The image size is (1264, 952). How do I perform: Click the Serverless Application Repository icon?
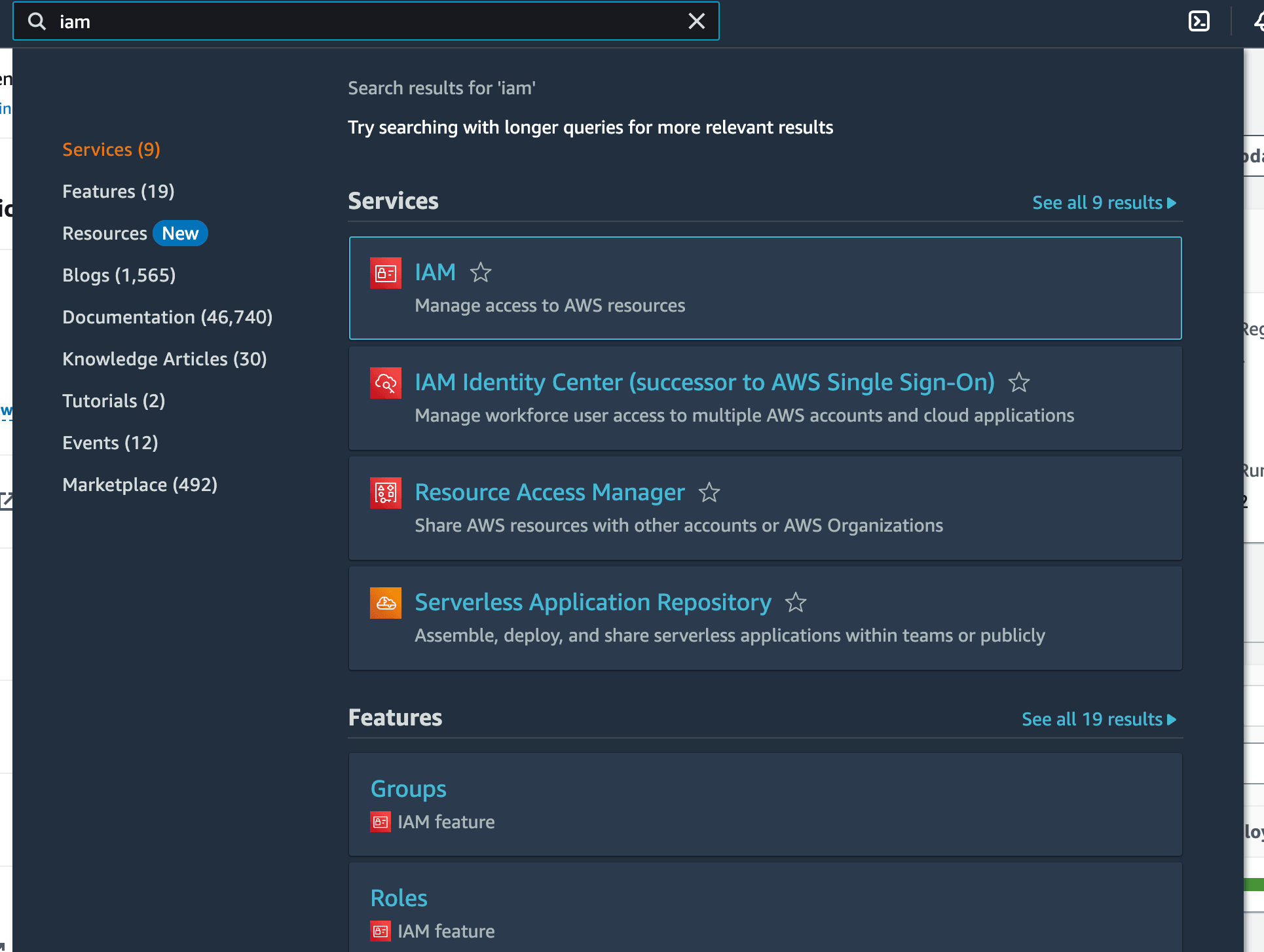[385, 603]
